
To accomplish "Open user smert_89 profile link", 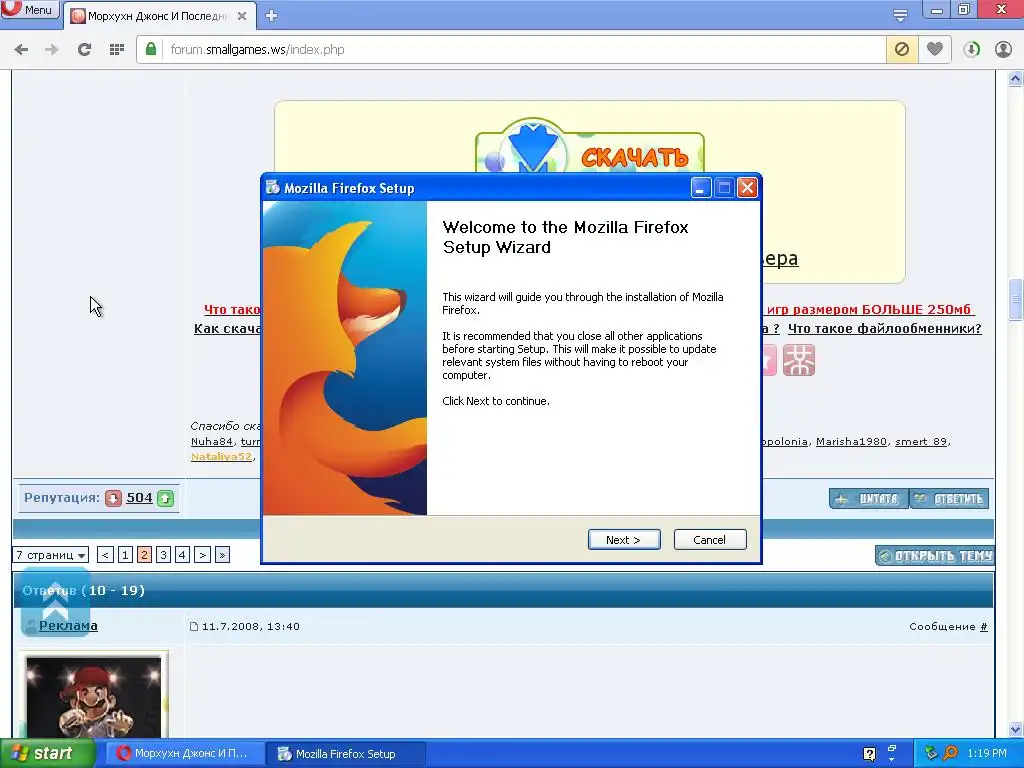I will [x=921, y=441].
